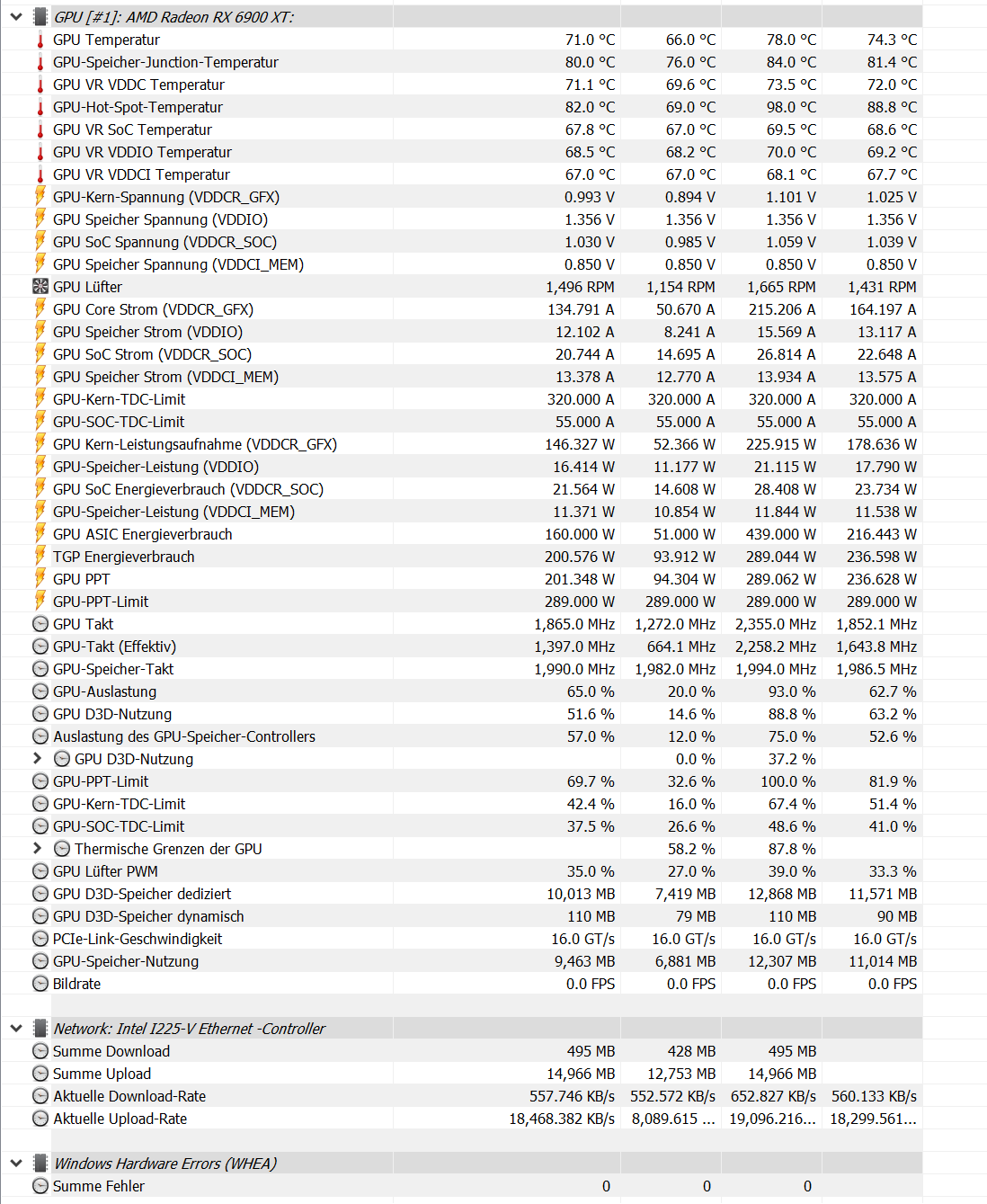Click thermometer icon for GPU VR SoC Temperatur
The image size is (987, 1204).
[40, 129]
